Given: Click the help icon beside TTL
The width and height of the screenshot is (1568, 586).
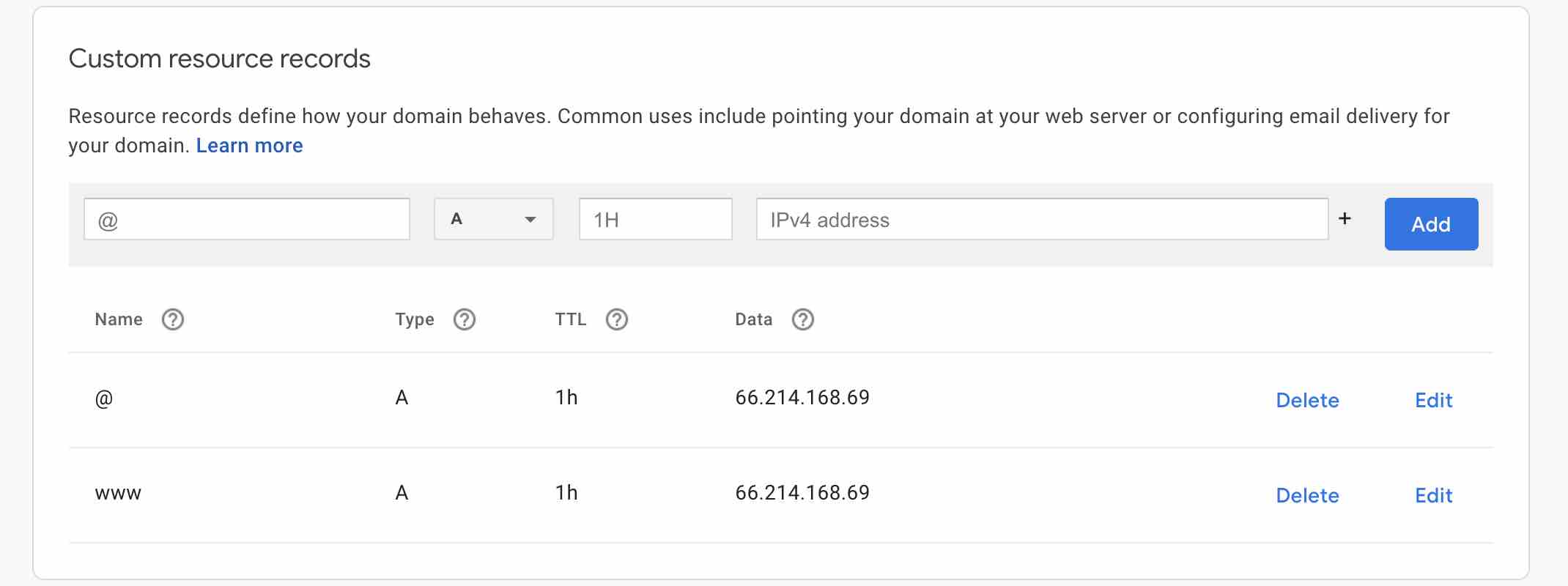Looking at the screenshot, I should (x=617, y=319).
